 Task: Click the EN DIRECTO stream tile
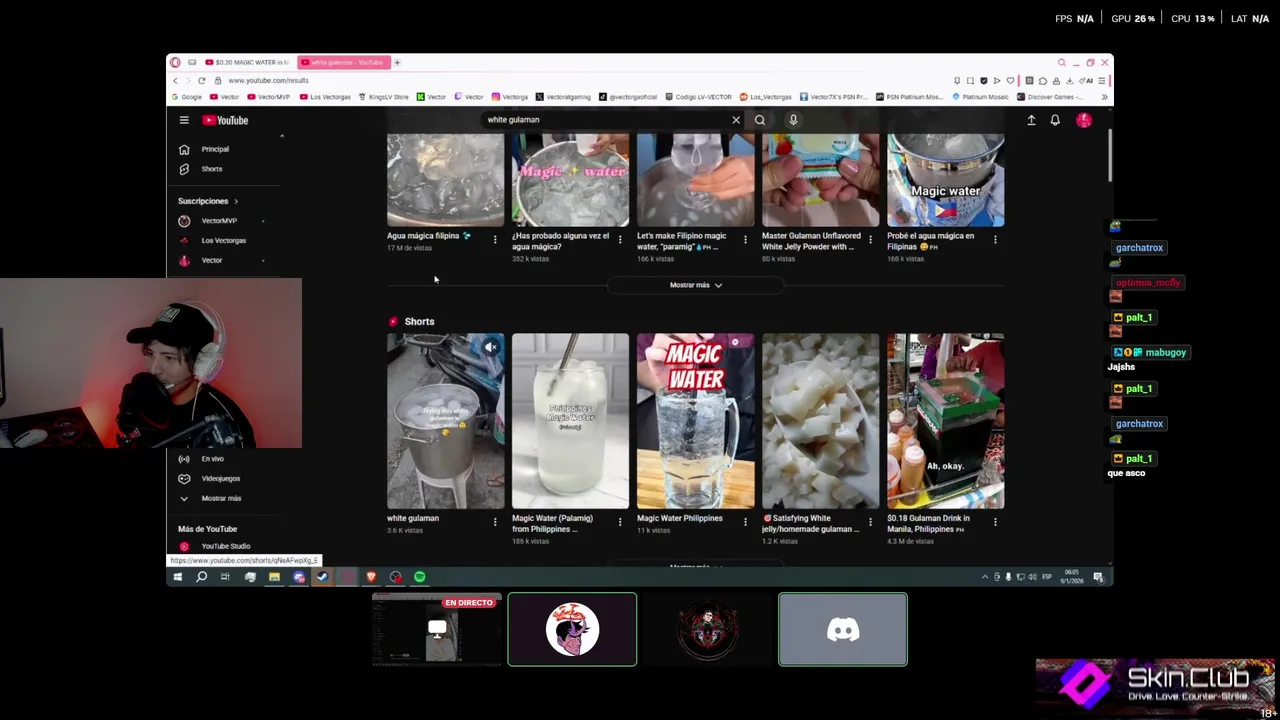click(x=437, y=629)
